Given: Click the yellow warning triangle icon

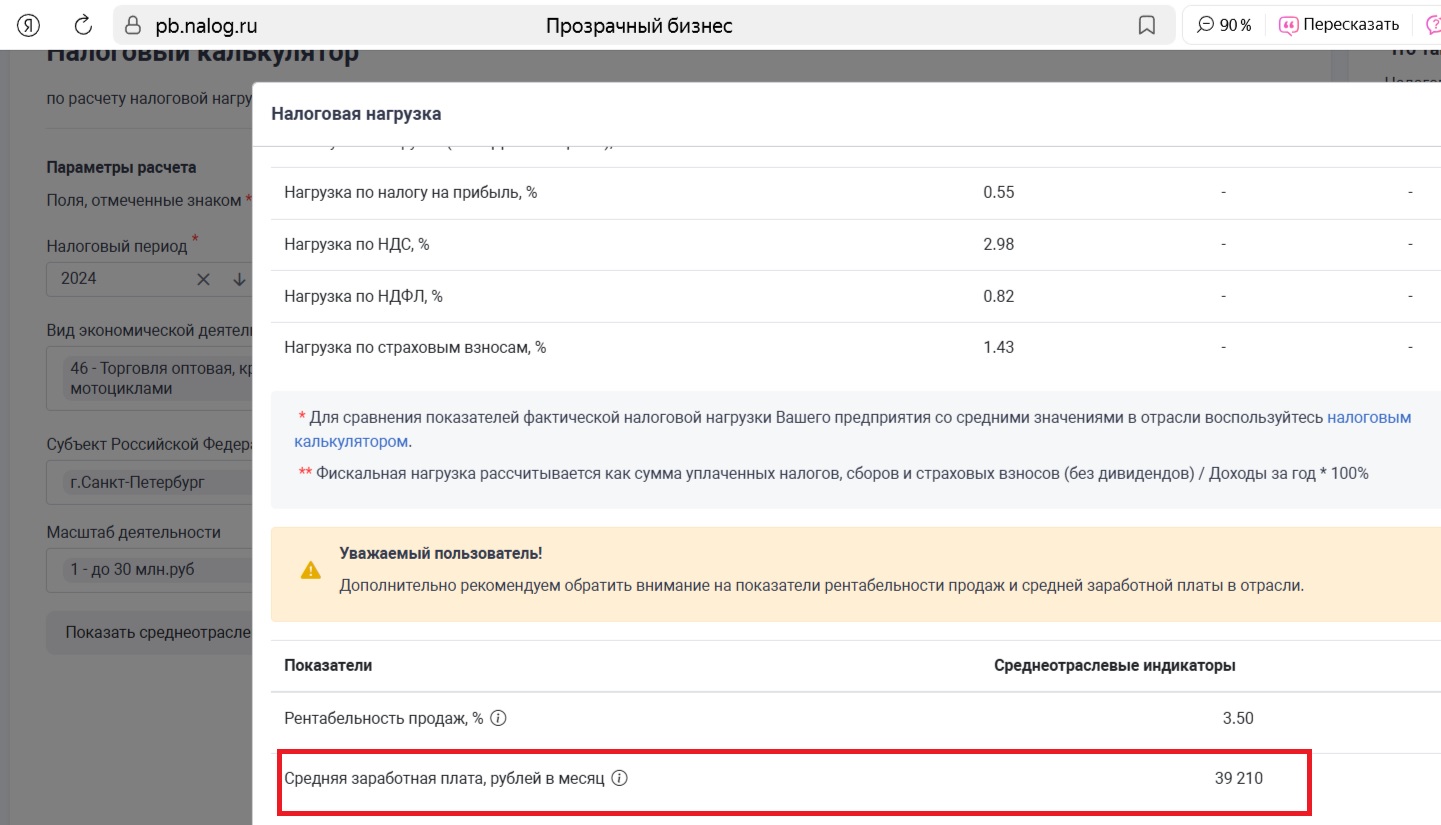Looking at the screenshot, I should point(311,570).
